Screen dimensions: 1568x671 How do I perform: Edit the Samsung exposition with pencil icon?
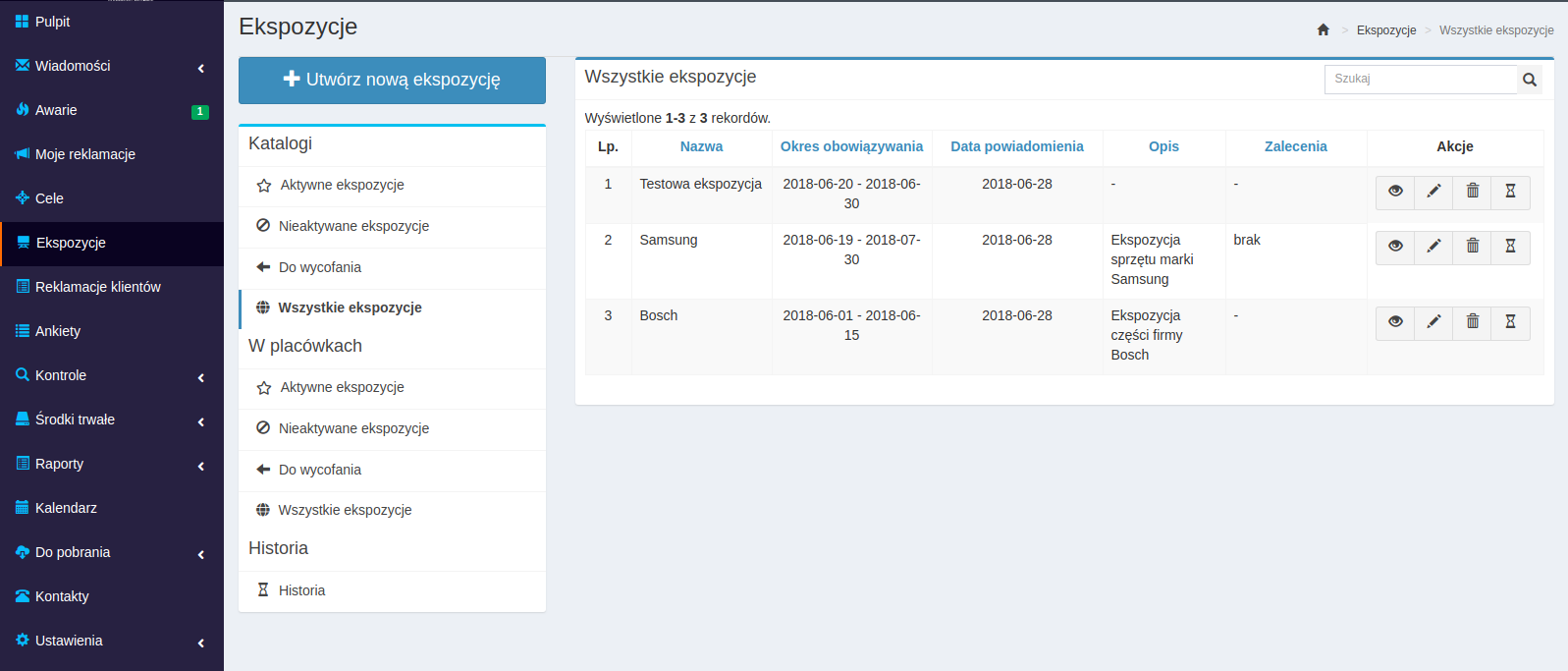click(1433, 247)
